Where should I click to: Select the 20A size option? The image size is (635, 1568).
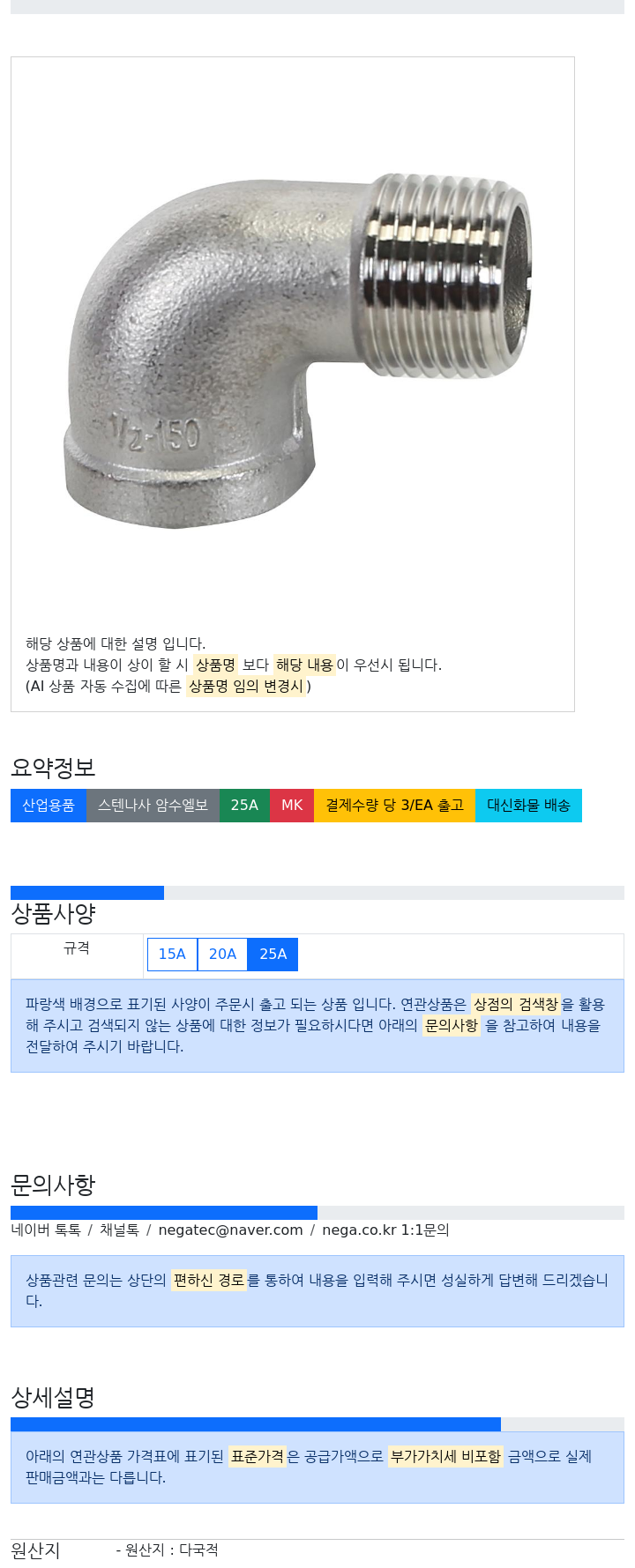[x=222, y=954]
